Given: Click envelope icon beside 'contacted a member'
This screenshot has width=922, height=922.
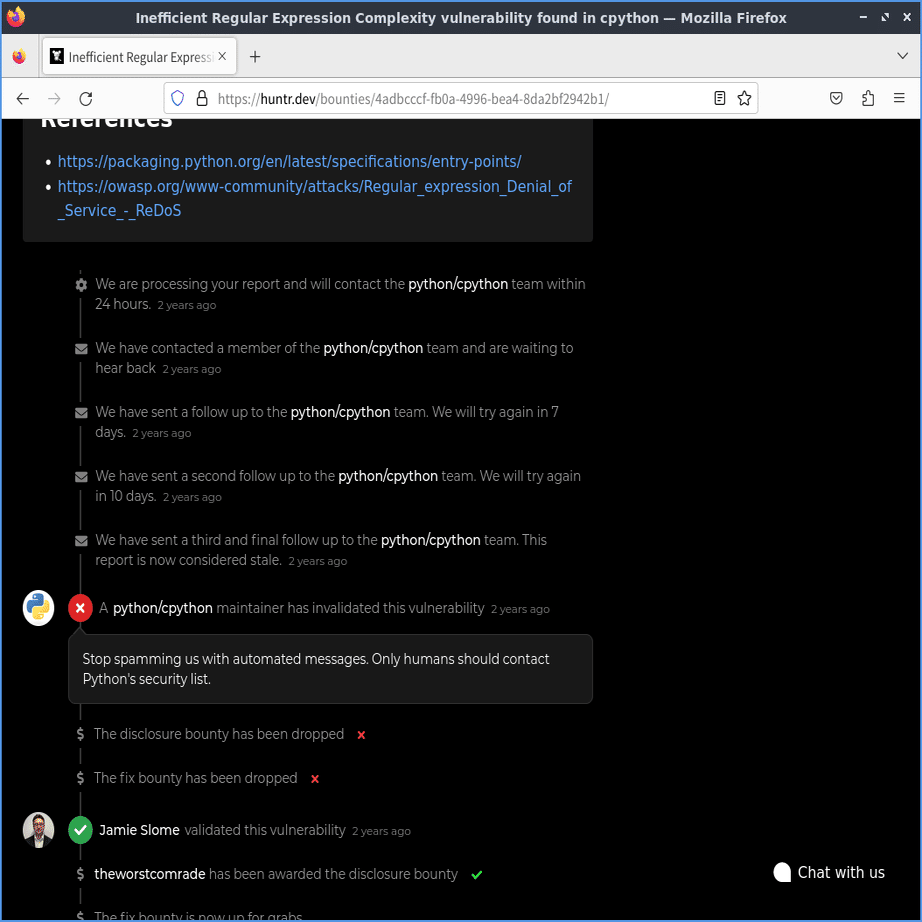Looking at the screenshot, I should tap(81, 349).
